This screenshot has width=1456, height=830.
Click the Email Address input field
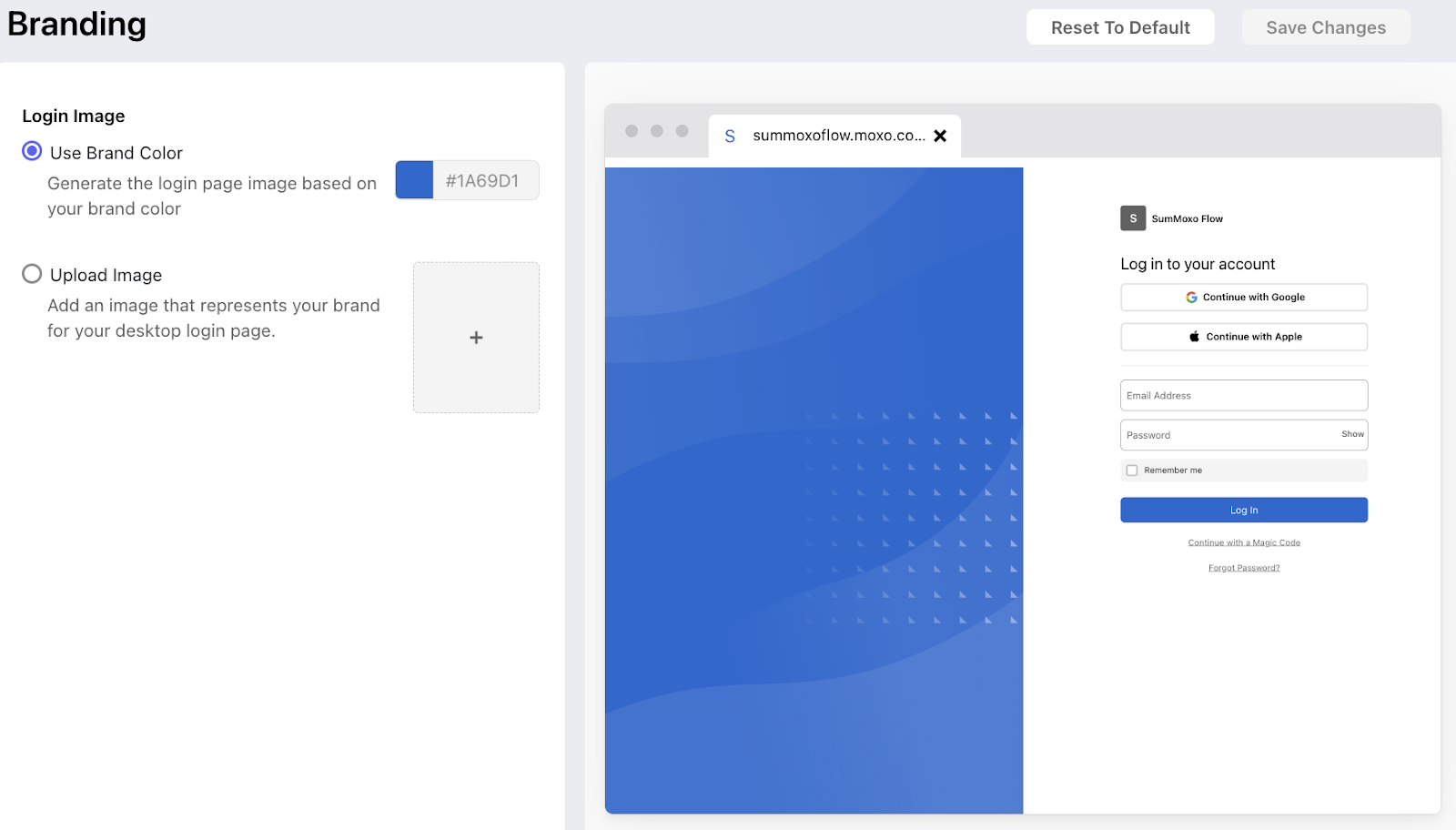(x=1244, y=395)
